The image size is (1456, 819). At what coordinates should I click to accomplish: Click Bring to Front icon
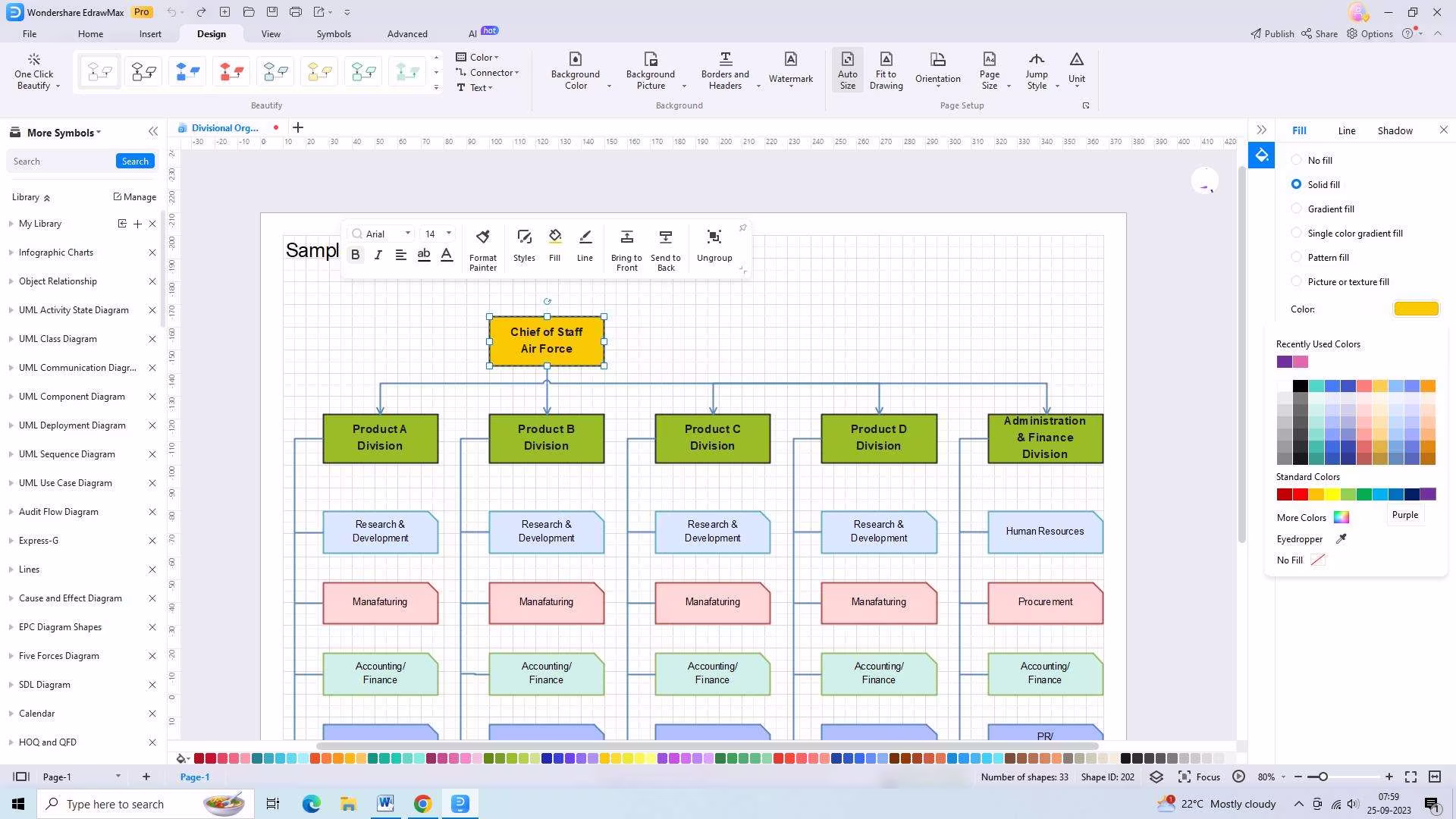pyautogui.click(x=626, y=237)
